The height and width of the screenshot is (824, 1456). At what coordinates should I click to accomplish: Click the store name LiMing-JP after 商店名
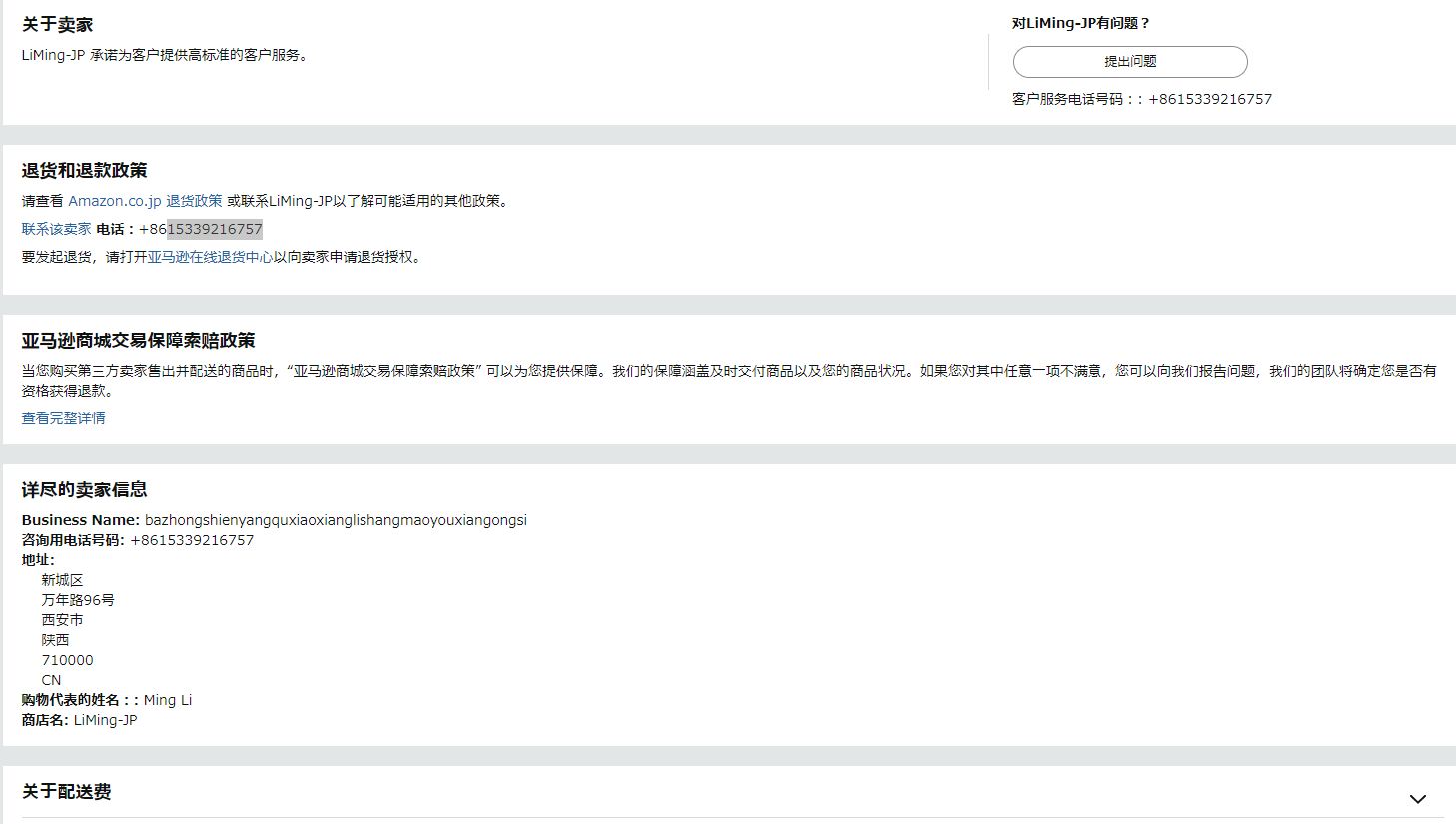pos(106,720)
